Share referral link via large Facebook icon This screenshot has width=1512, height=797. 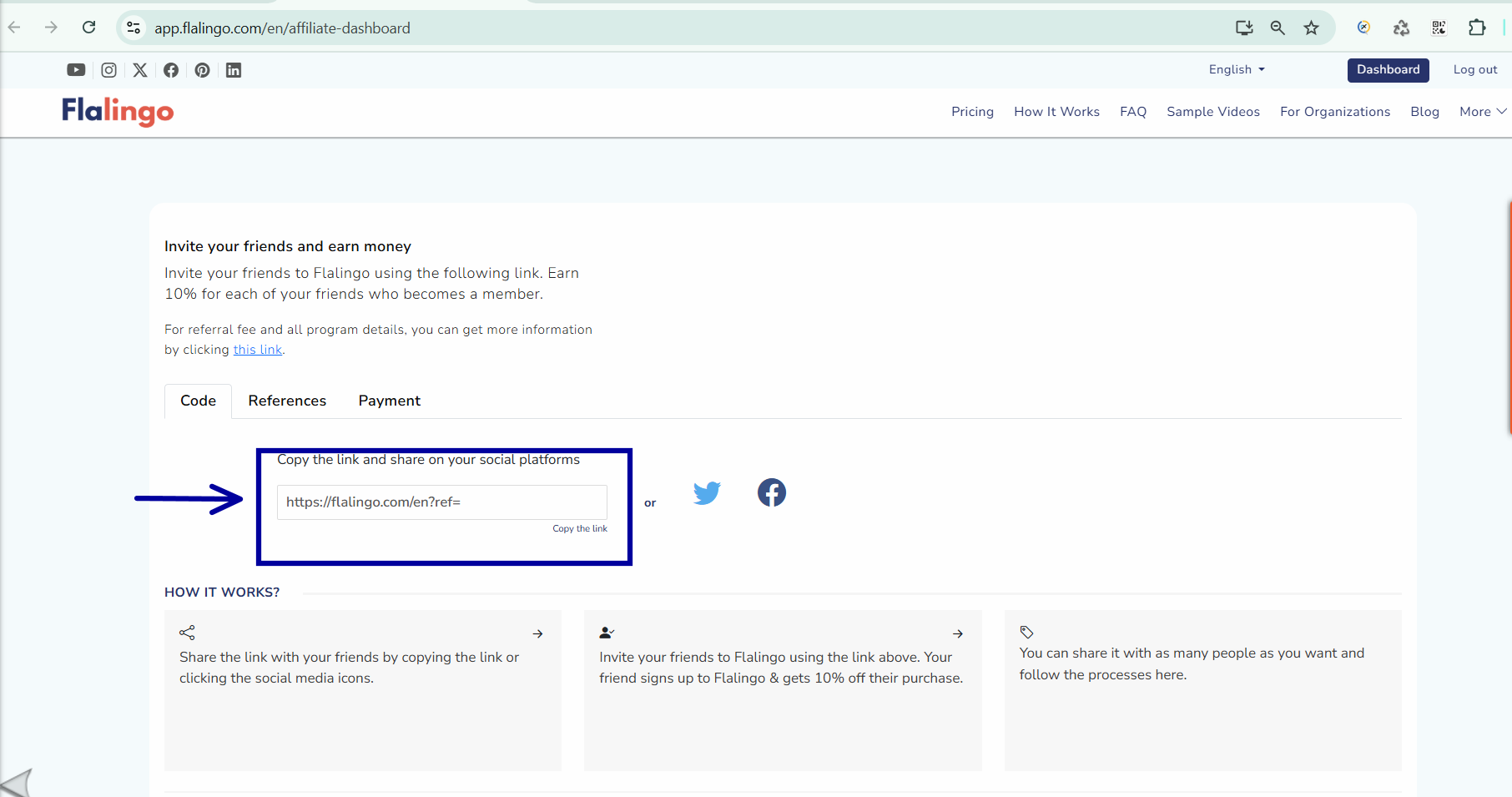click(x=772, y=492)
